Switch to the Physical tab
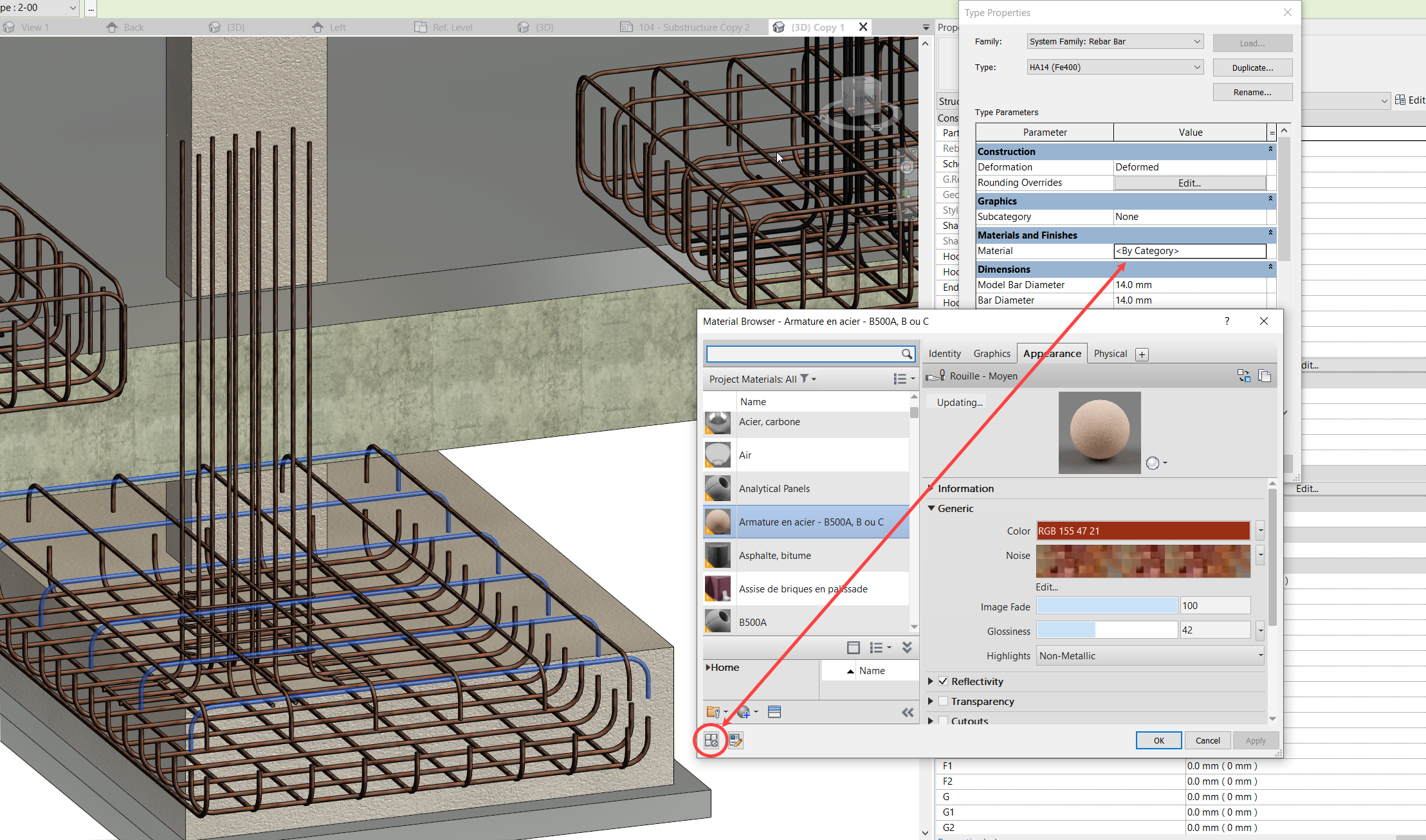Image resolution: width=1426 pixels, height=840 pixels. 1110,354
